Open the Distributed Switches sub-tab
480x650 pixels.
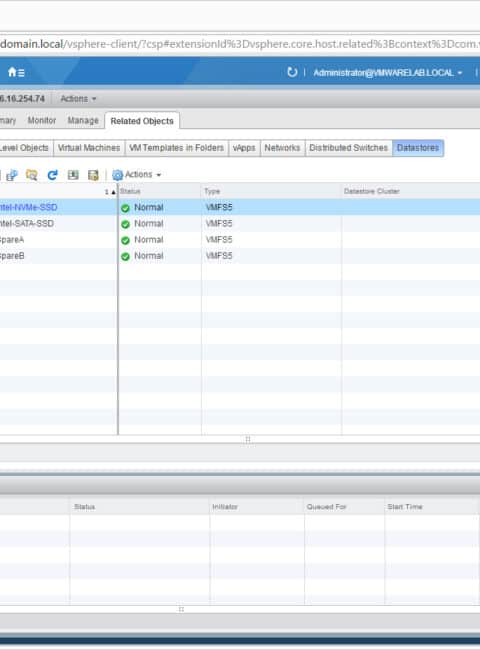[x=348, y=148]
